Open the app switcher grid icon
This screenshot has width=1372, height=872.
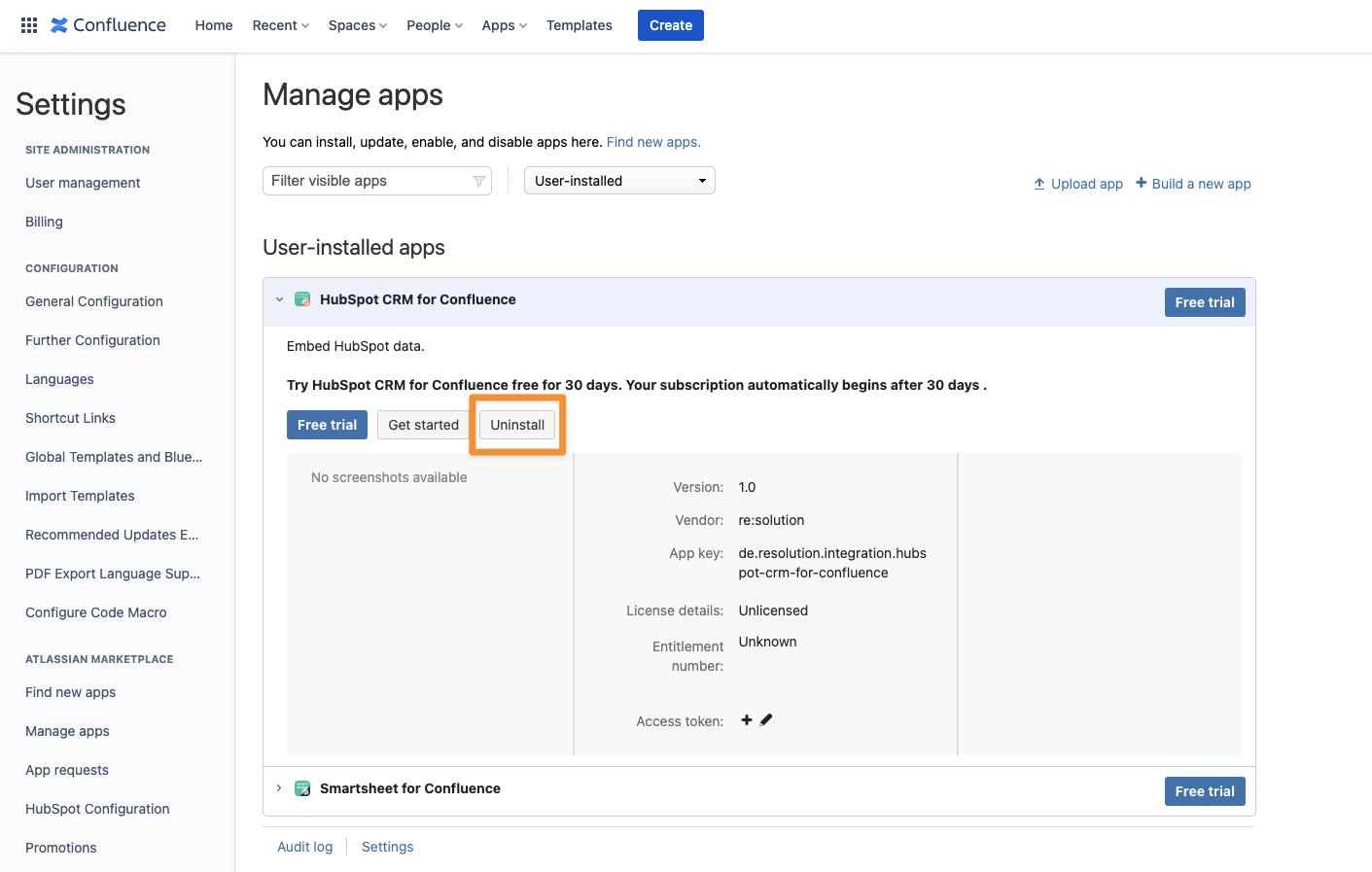(x=29, y=25)
